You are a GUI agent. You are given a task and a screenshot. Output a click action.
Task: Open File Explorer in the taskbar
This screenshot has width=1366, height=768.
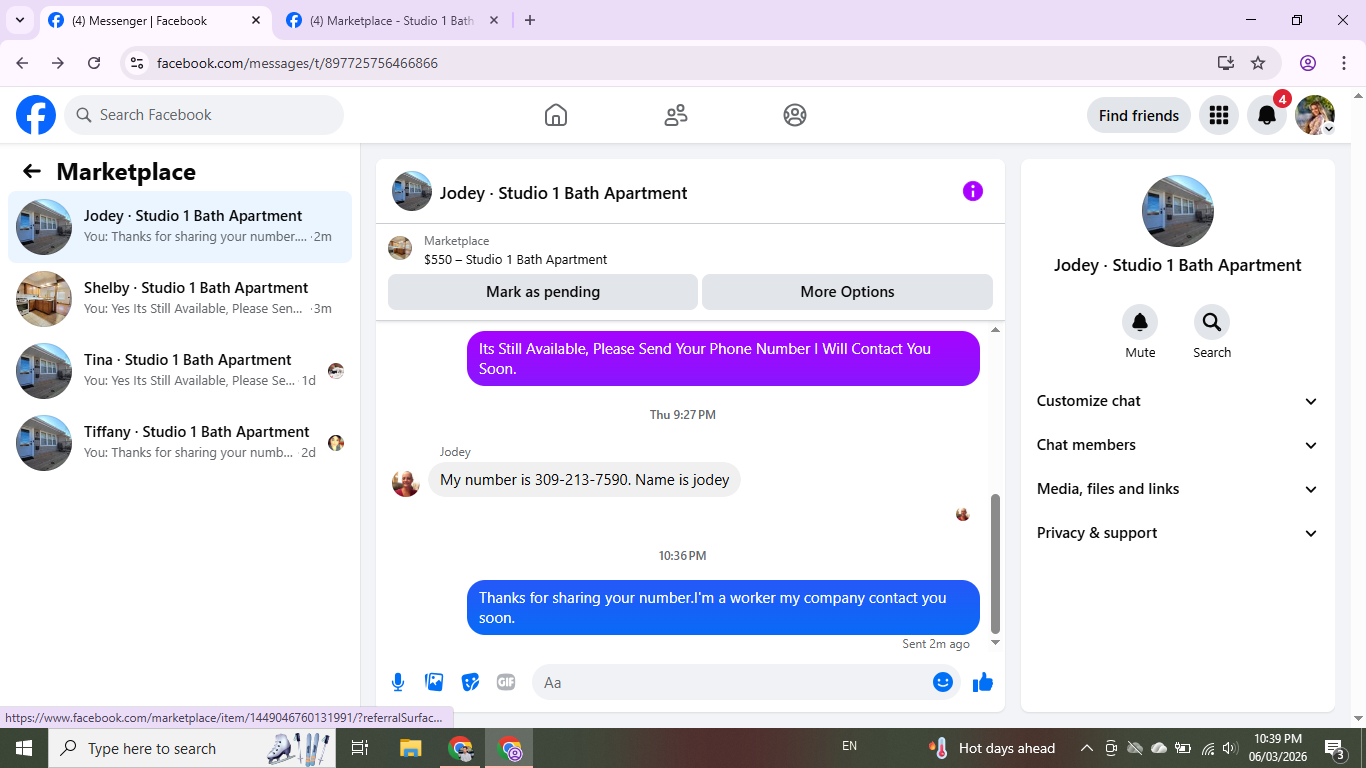(x=411, y=748)
